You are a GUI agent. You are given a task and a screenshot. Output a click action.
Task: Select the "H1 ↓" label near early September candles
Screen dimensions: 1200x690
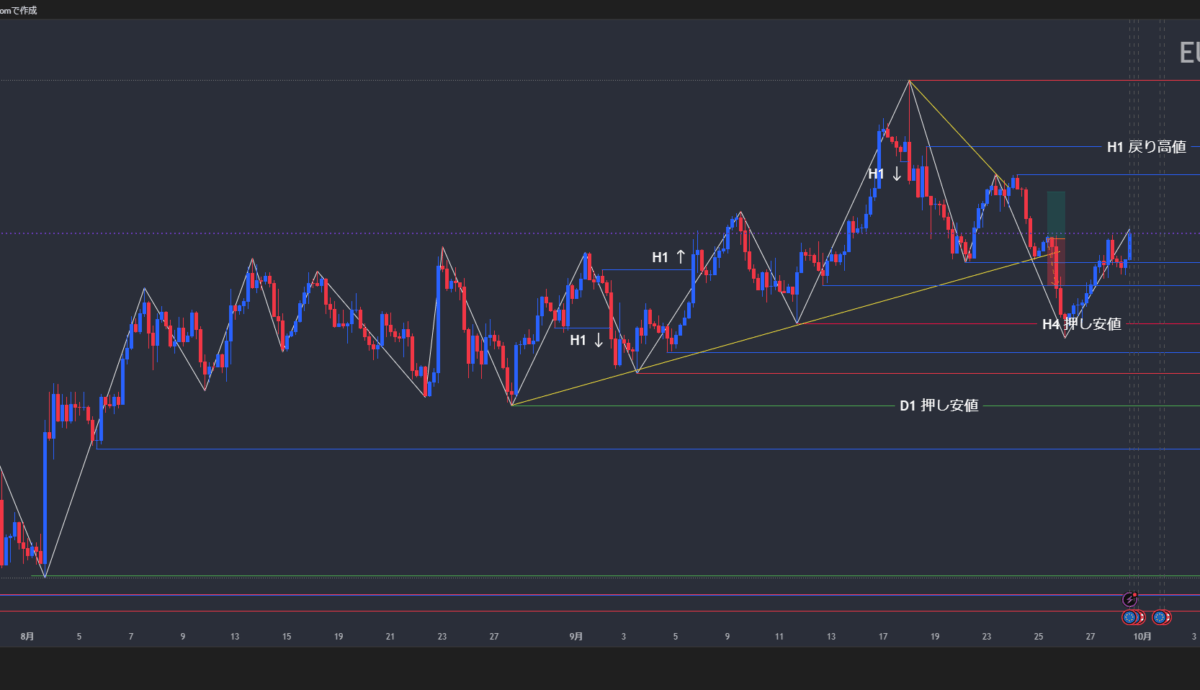(587, 340)
